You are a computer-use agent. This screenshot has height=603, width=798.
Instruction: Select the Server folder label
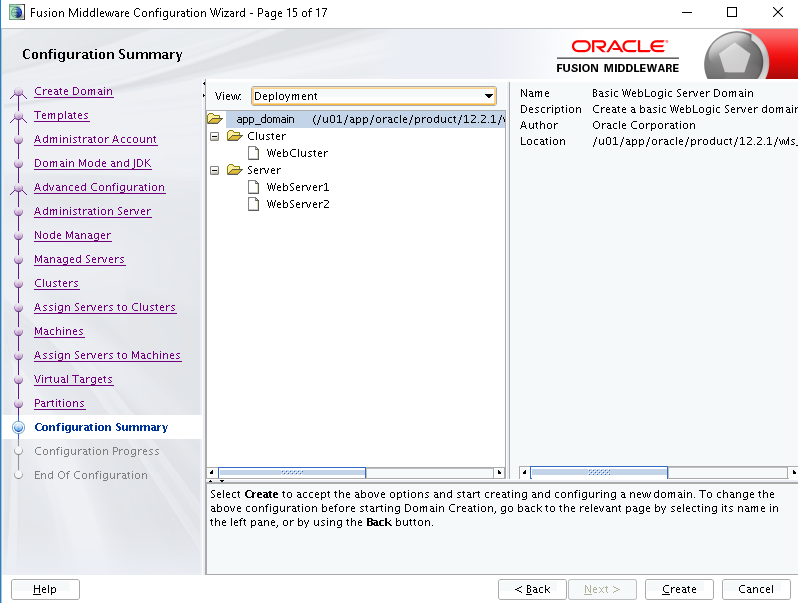click(264, 170)
